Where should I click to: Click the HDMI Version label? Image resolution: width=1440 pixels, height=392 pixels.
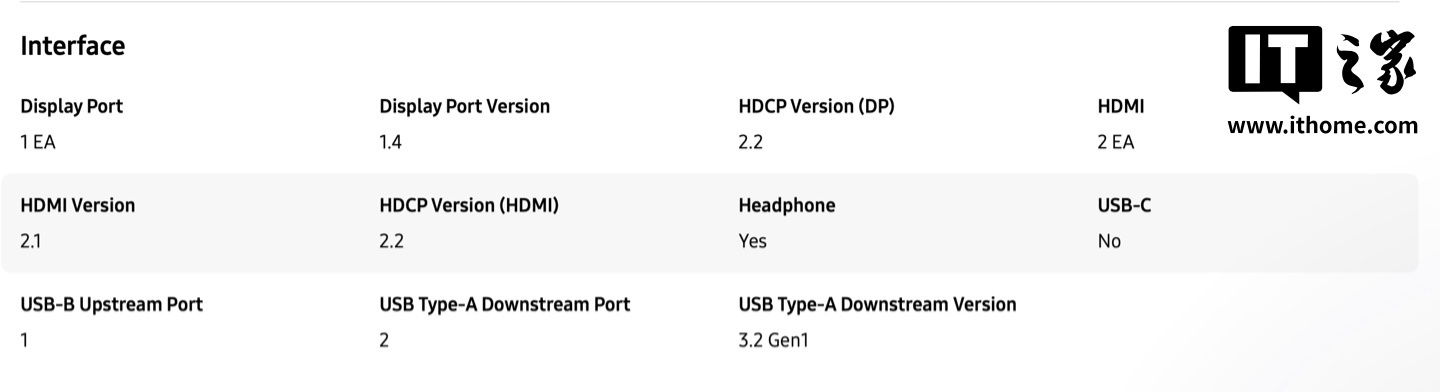point(77,205)
